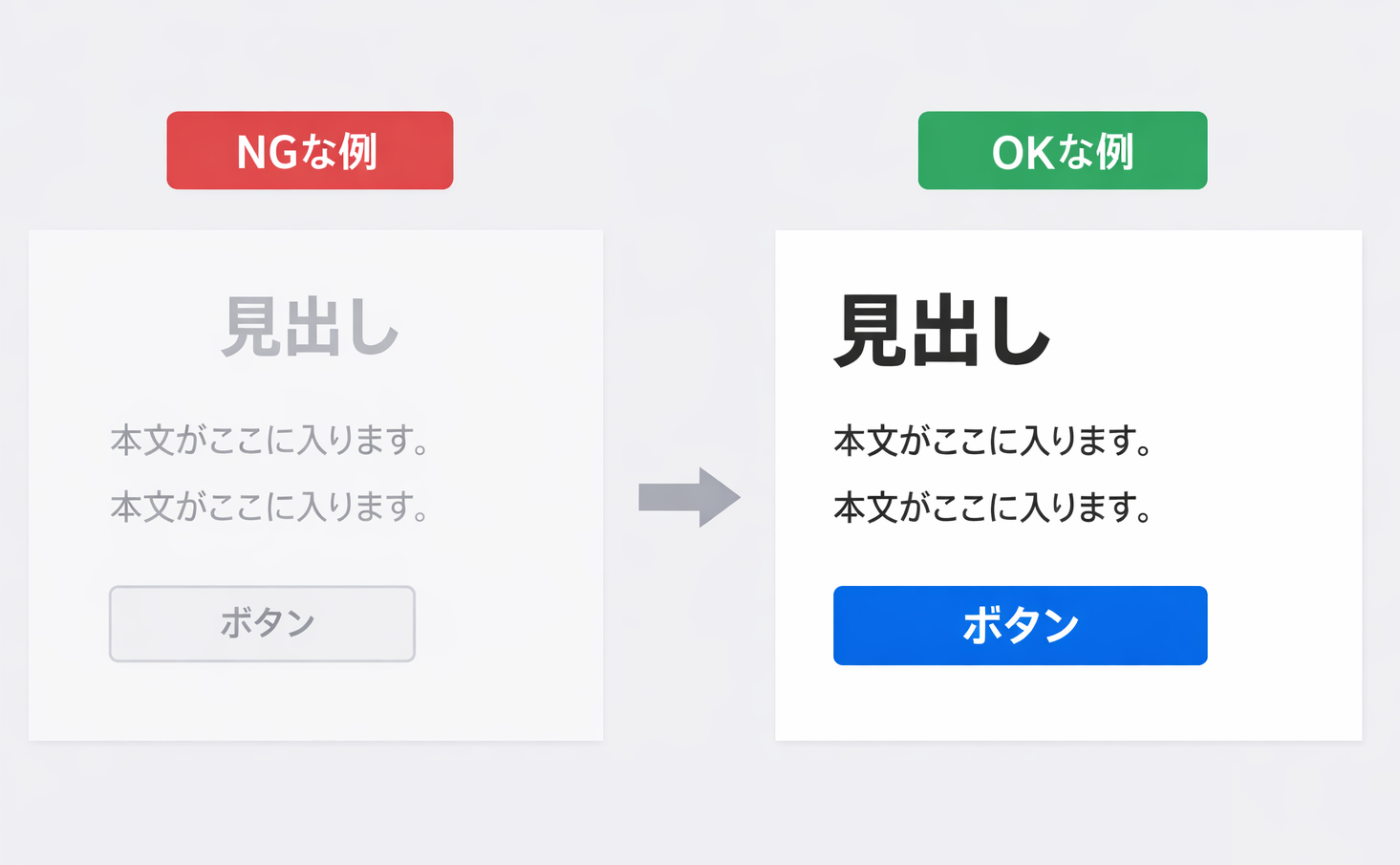
Task: Click the 例 character on the green badge
Action: tap(1114, 151)
